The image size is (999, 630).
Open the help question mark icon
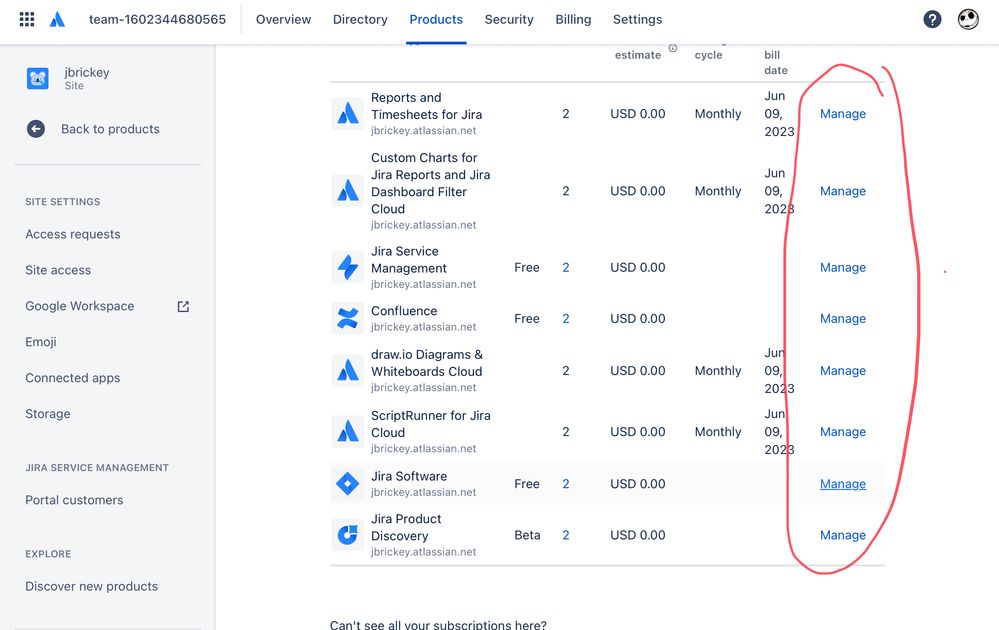pyautogui.click(x=932, y=19)
